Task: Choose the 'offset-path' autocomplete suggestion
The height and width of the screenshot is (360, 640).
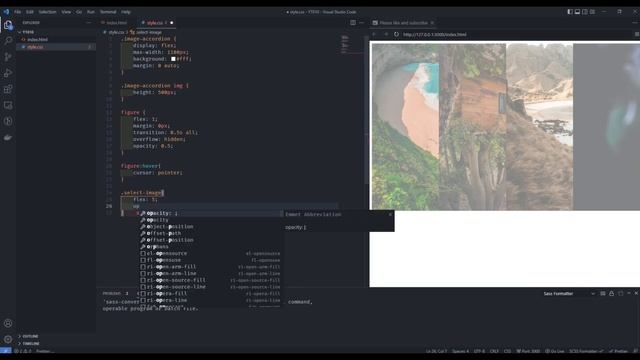Action: click(211, 233)
